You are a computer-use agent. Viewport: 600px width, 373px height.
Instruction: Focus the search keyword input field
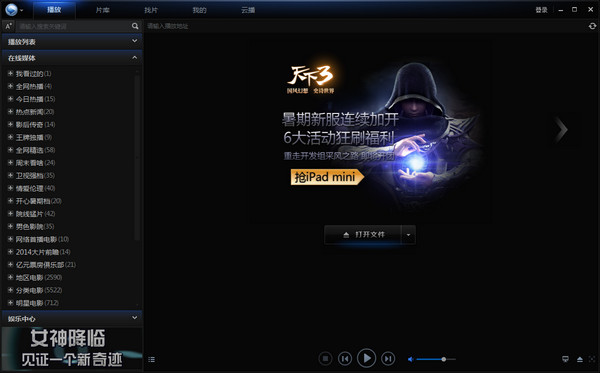pos(73,26)
